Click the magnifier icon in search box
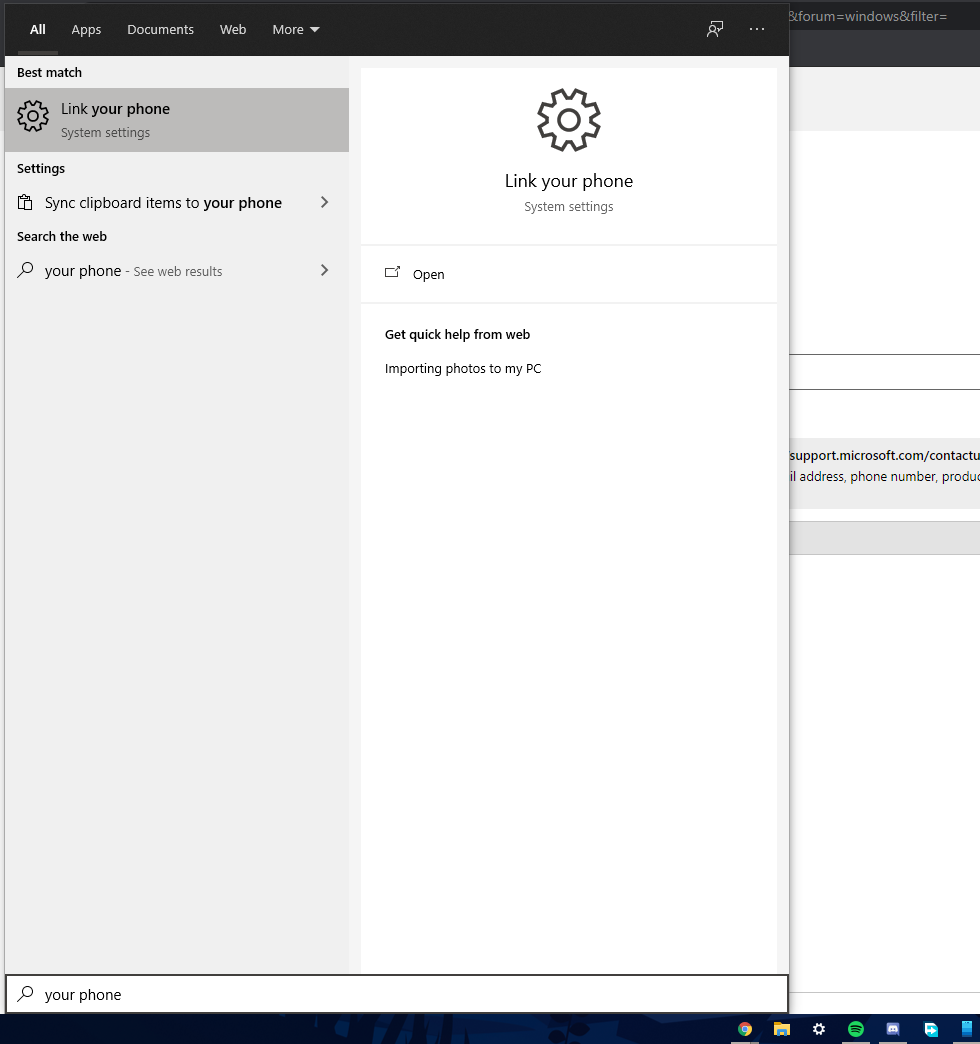The image size is (980, 1044). pyautogui.click(x=25, y=994)
